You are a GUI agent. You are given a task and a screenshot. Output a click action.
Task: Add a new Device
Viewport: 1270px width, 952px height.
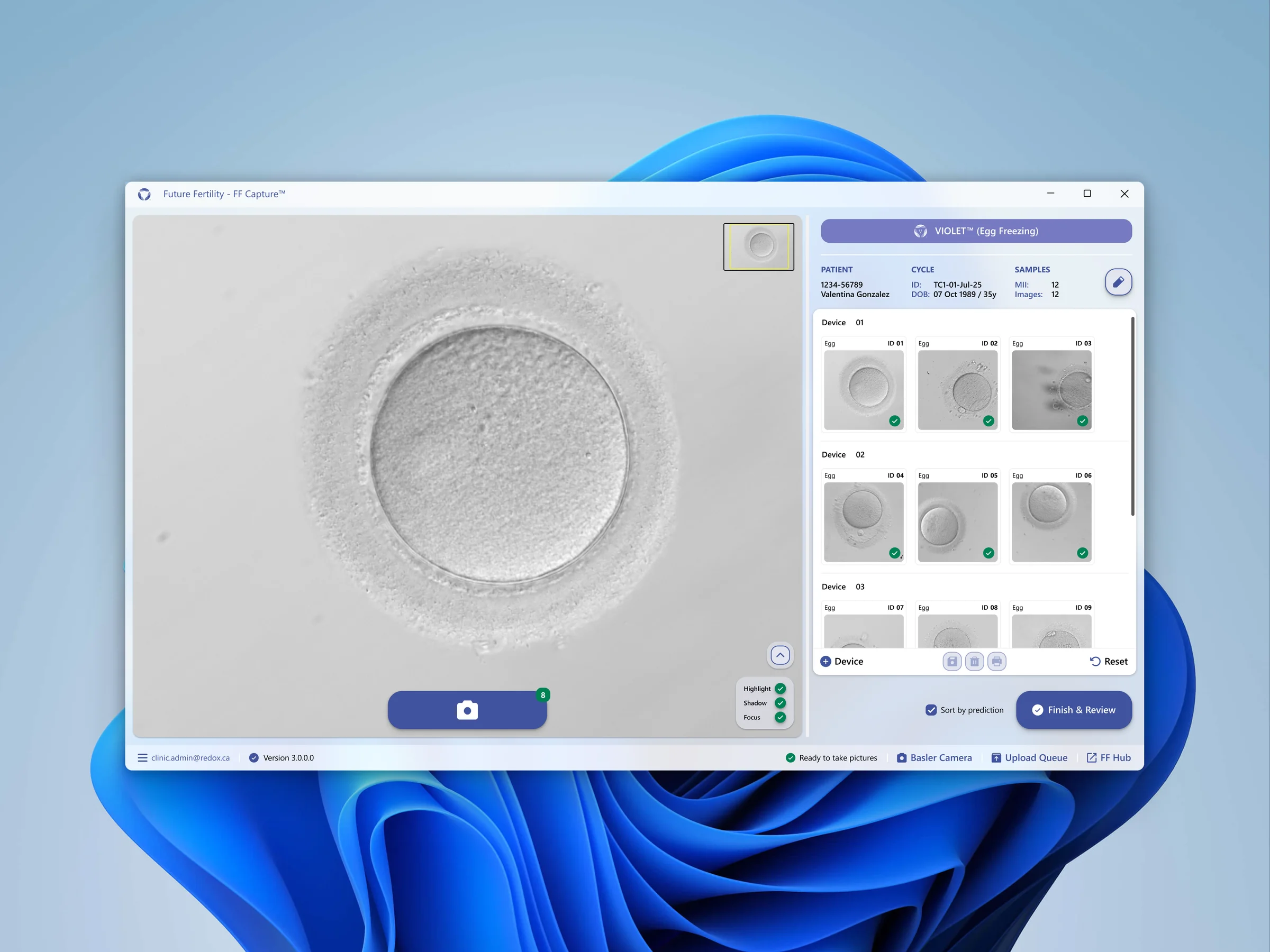coord(842,661)
